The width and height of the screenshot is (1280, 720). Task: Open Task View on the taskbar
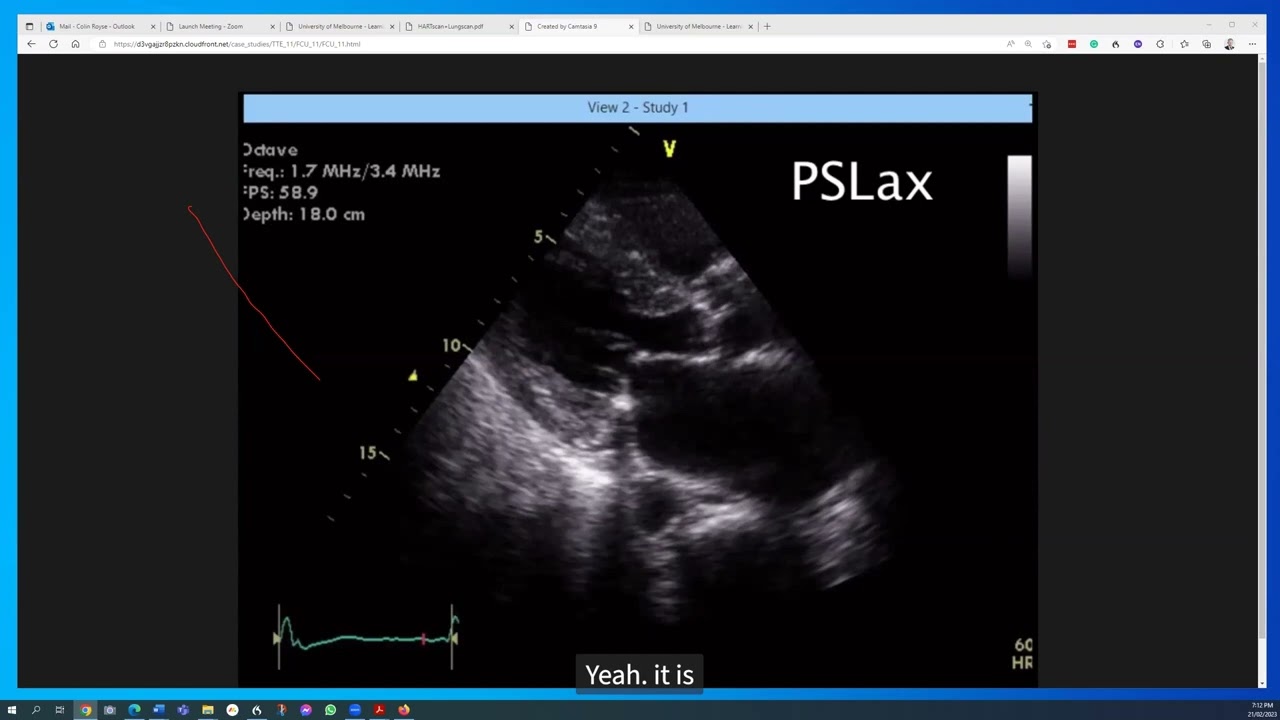coord(60,710)
